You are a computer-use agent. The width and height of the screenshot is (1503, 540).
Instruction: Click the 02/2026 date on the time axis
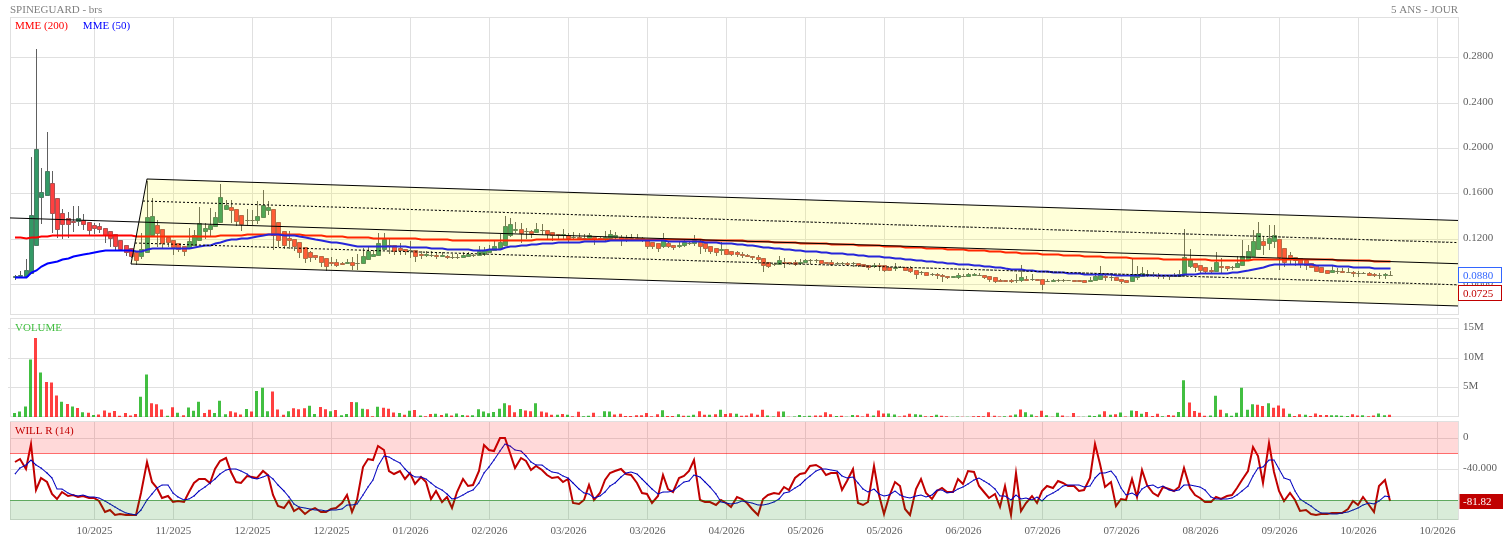[489, 530]
